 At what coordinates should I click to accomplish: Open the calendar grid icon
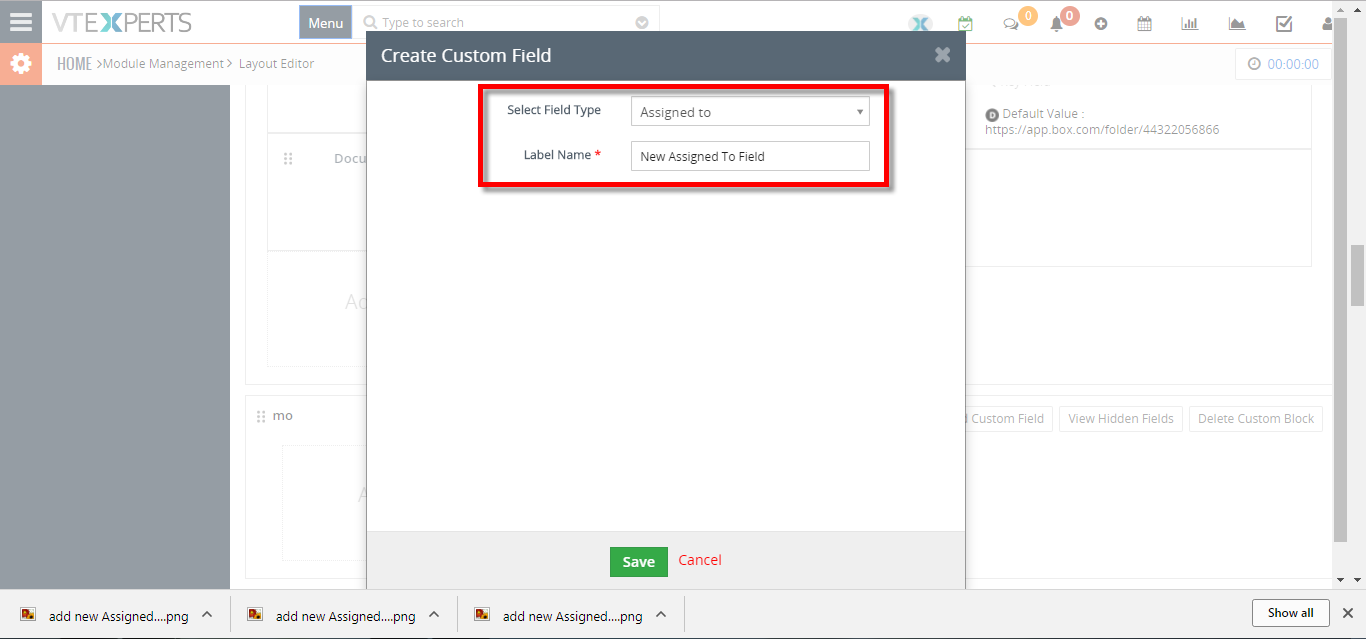pos(1145,24)
